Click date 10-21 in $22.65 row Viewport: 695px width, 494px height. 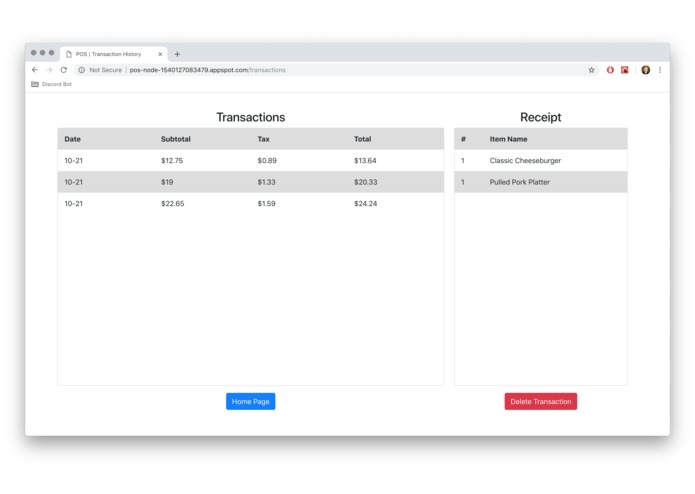pos(74,204)
